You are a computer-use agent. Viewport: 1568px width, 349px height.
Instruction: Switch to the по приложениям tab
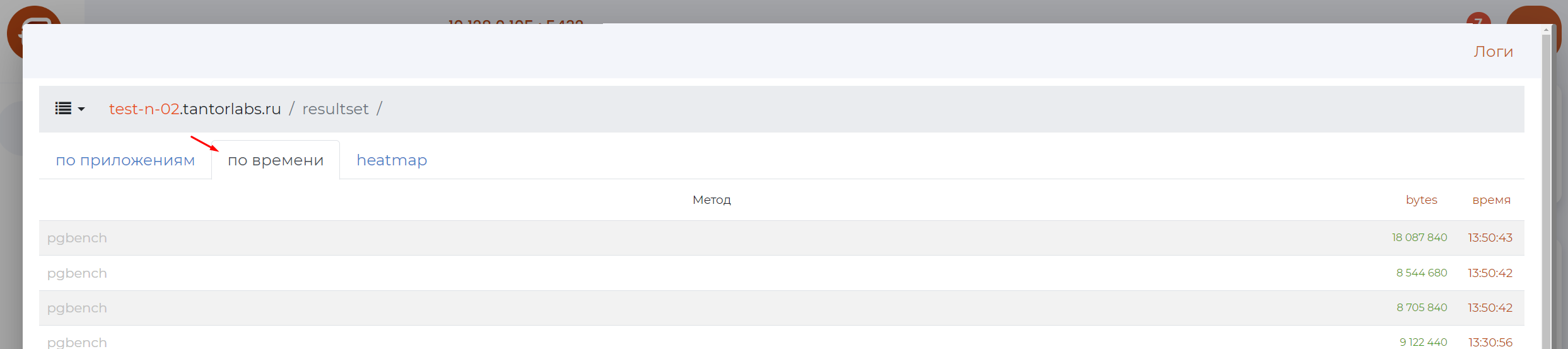click(x=125, y=160)
